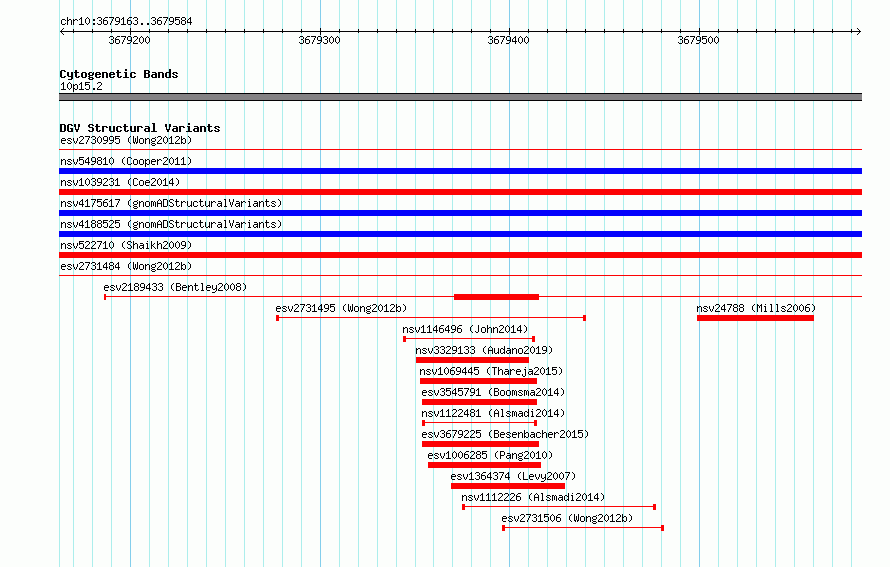Viewport: 890px width, 567px height.
Task: Open esv1006285 (Pang2010) variant label
Action: [x=490, y=455]
